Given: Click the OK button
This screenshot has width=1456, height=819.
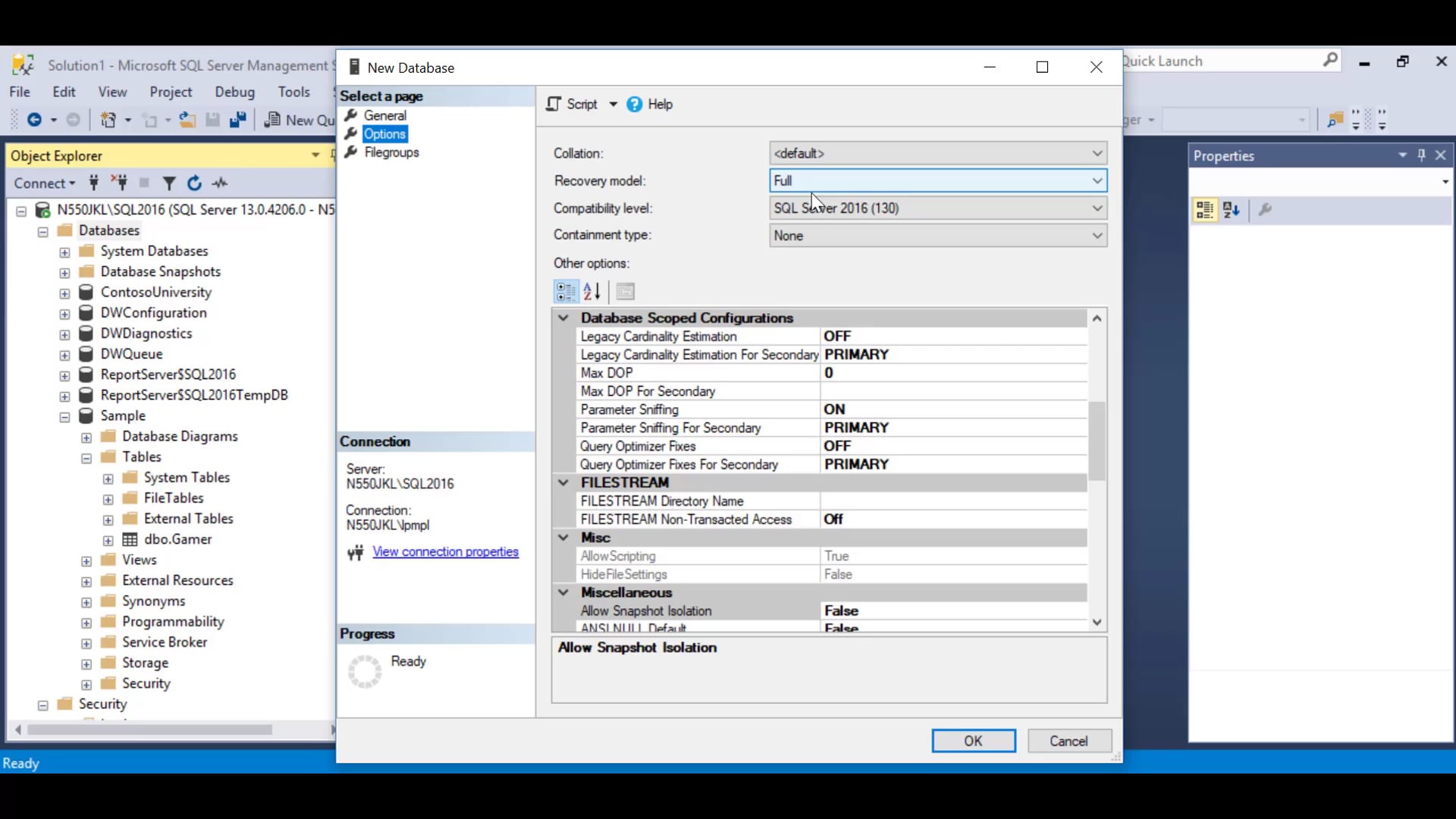Looking at the screenshot, I should click(973, 741).
